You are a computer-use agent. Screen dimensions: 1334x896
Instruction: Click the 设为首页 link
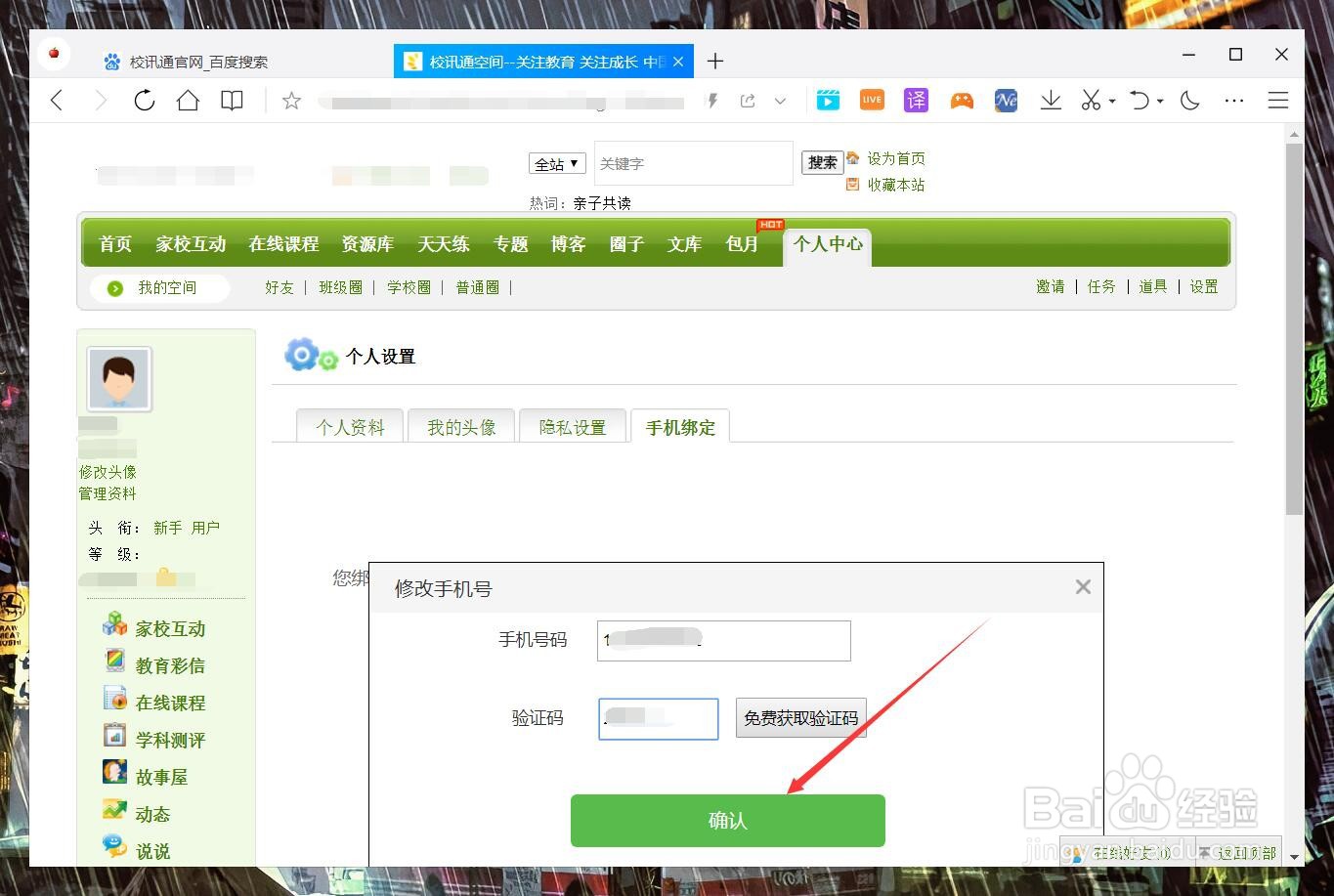[x=896, y=158]
